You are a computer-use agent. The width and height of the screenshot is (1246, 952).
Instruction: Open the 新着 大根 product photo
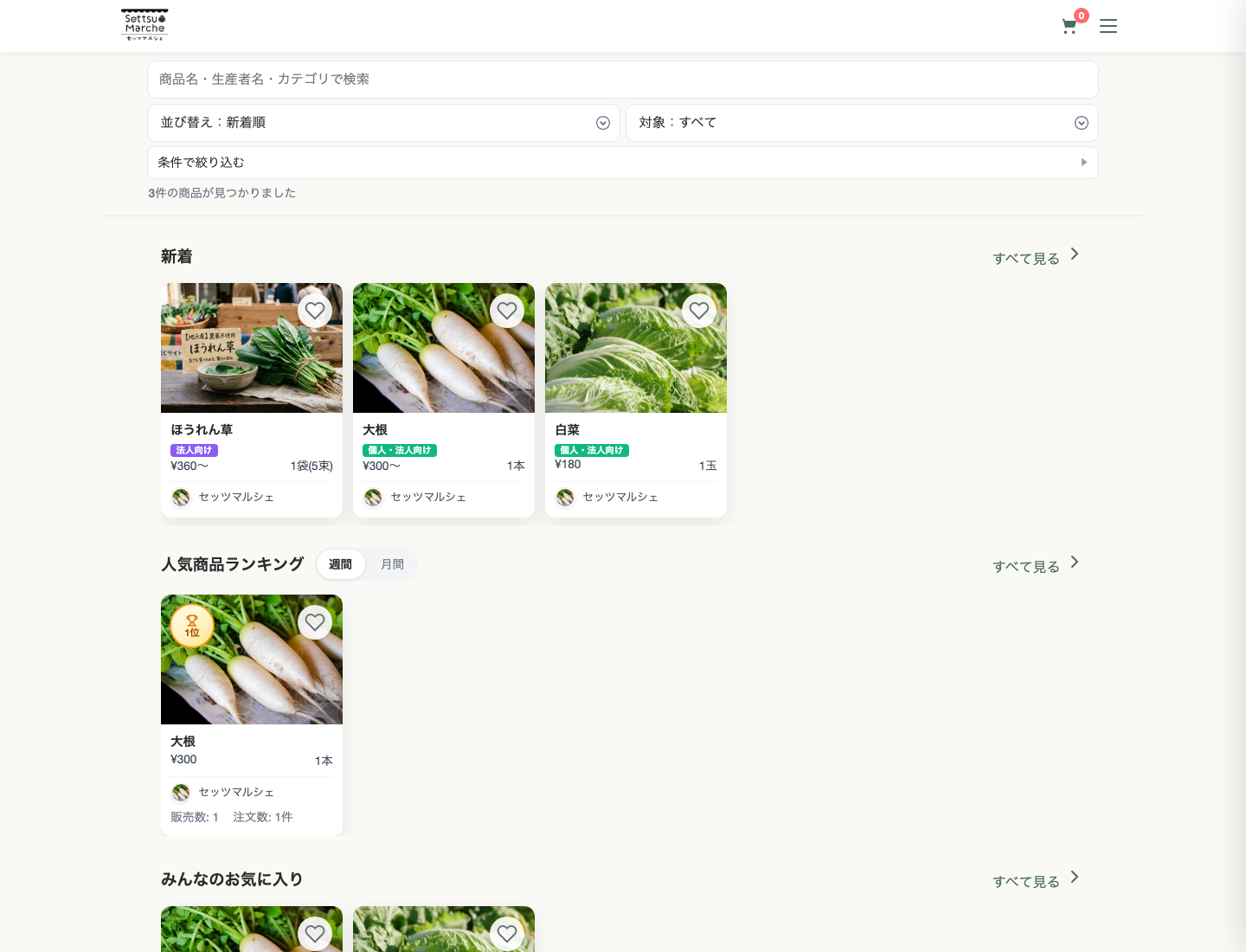pos(444,348)
